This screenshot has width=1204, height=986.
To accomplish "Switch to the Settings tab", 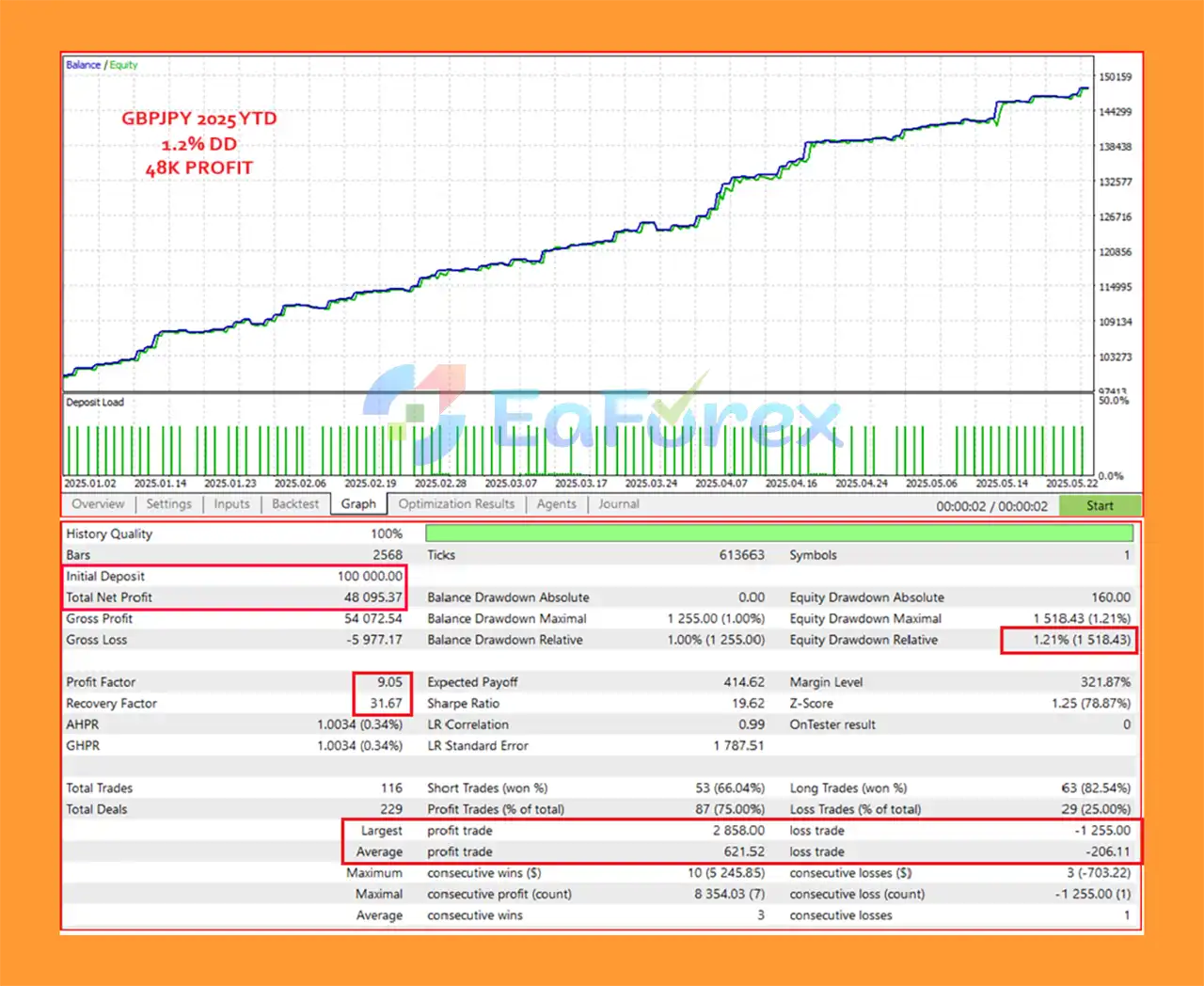I will tap(169, 504).
